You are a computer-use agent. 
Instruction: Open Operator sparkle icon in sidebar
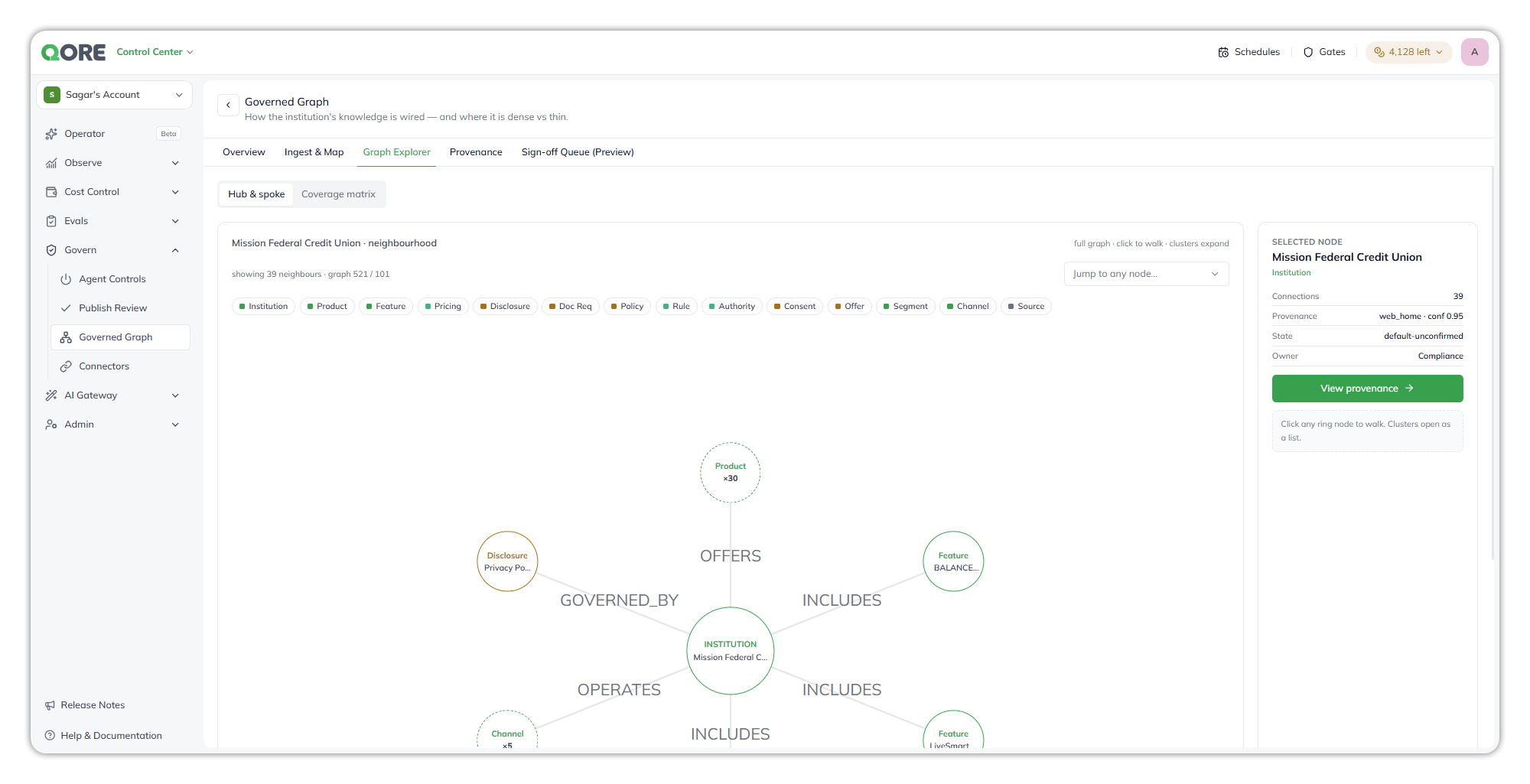(x=51, y=134)
